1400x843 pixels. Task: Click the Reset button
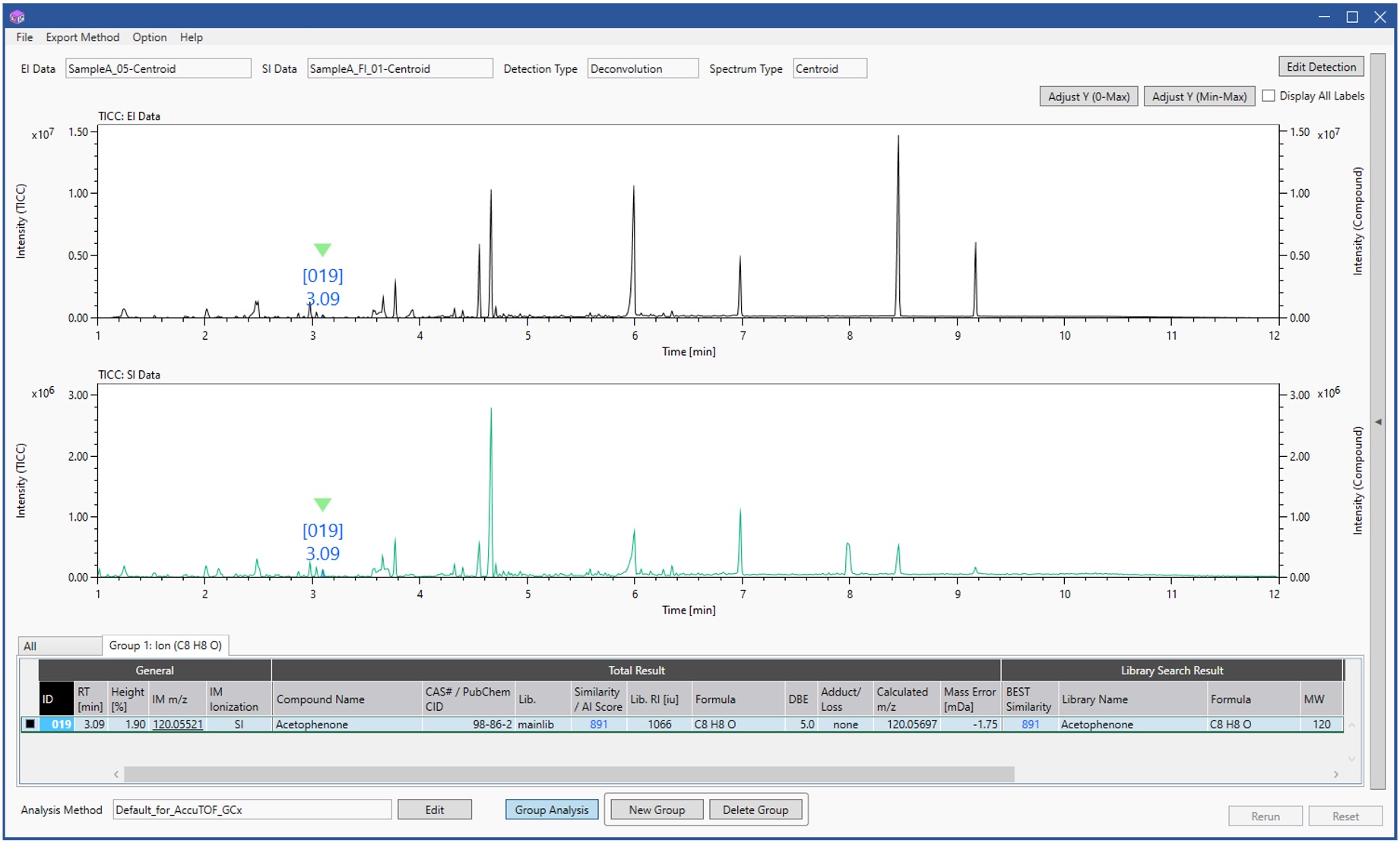1345,816
